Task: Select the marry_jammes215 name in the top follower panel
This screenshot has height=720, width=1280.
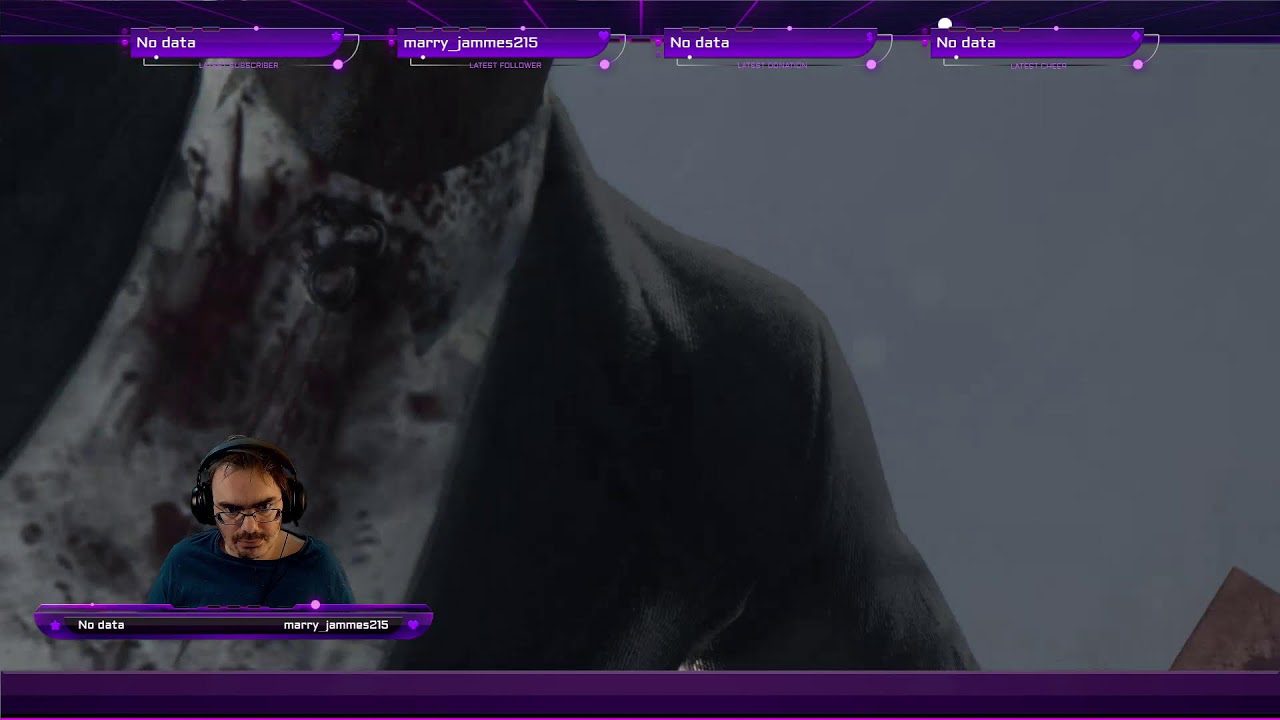Action: [470, 42]
